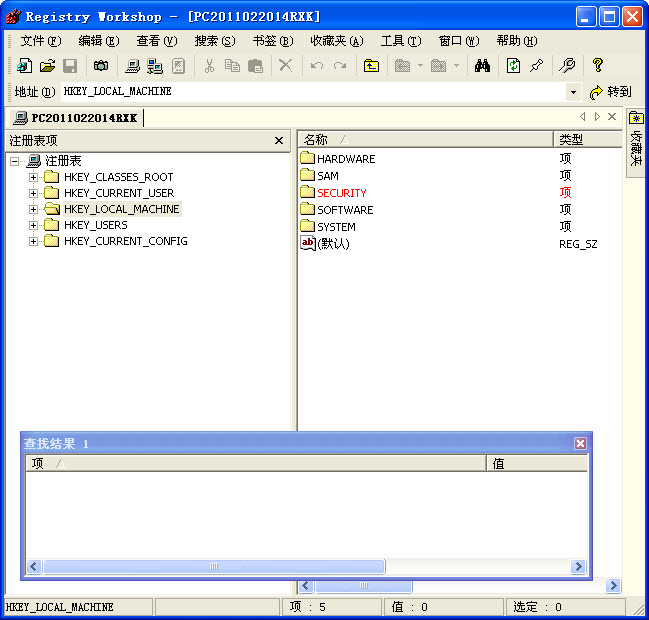Click the yellow question mark help icon
The image size is (649, 620).
pyautogui.click(x=598, y=66)
